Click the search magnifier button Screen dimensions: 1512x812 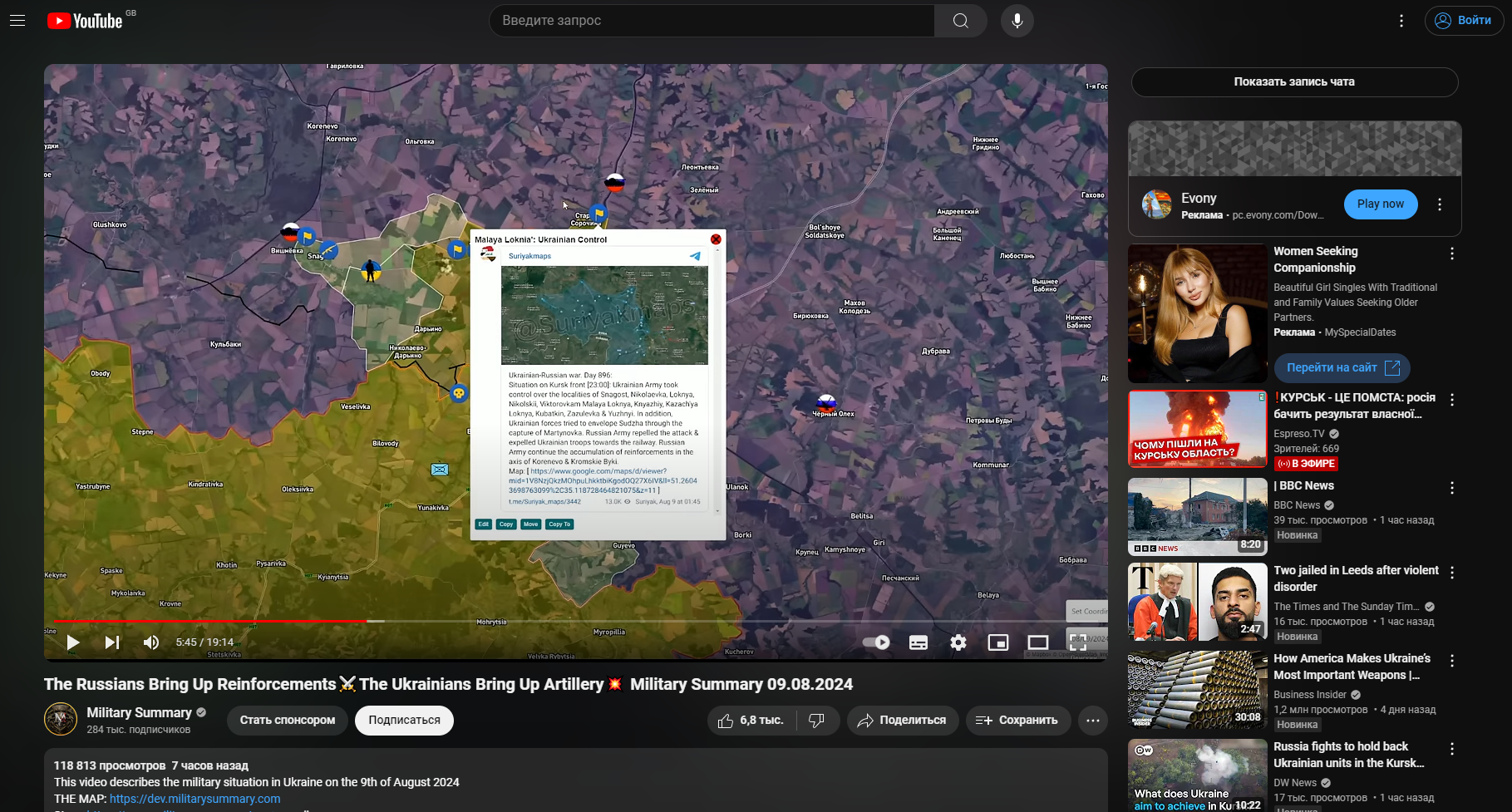pyautogui.click(x=961, y=21)
